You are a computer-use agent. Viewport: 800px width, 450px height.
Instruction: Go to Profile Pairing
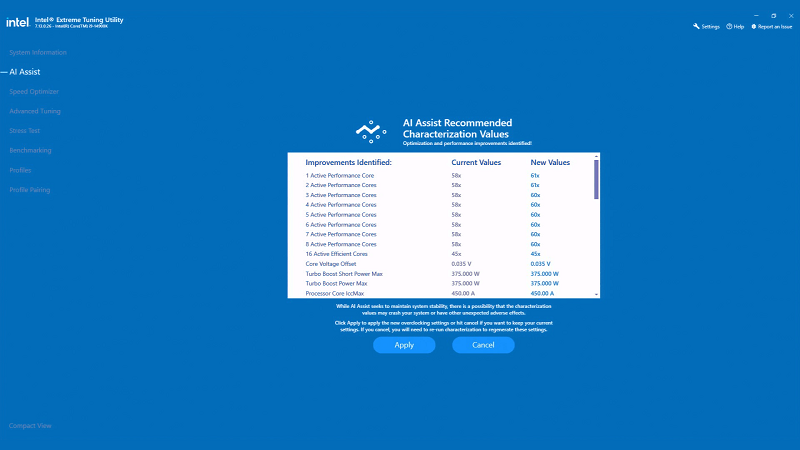tap(30, 190)
